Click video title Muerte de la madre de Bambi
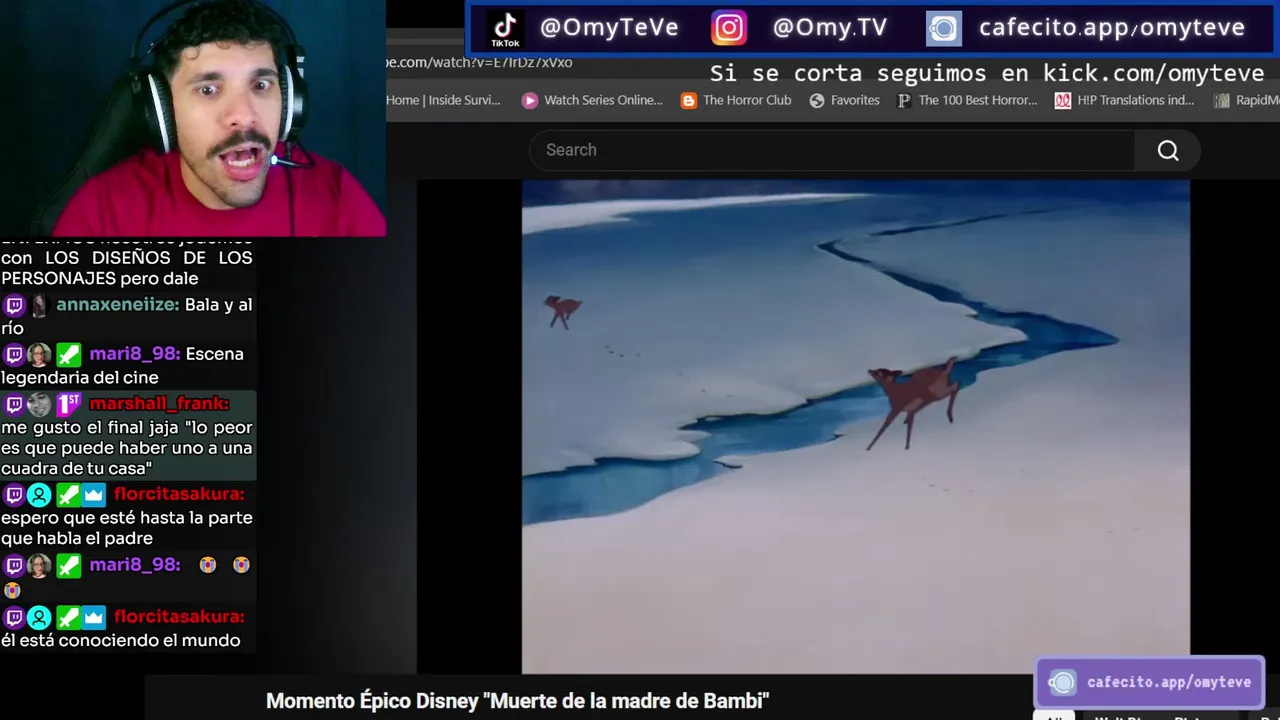The height and width of the screenshot is (720, 1280). [x=517, y=701]
